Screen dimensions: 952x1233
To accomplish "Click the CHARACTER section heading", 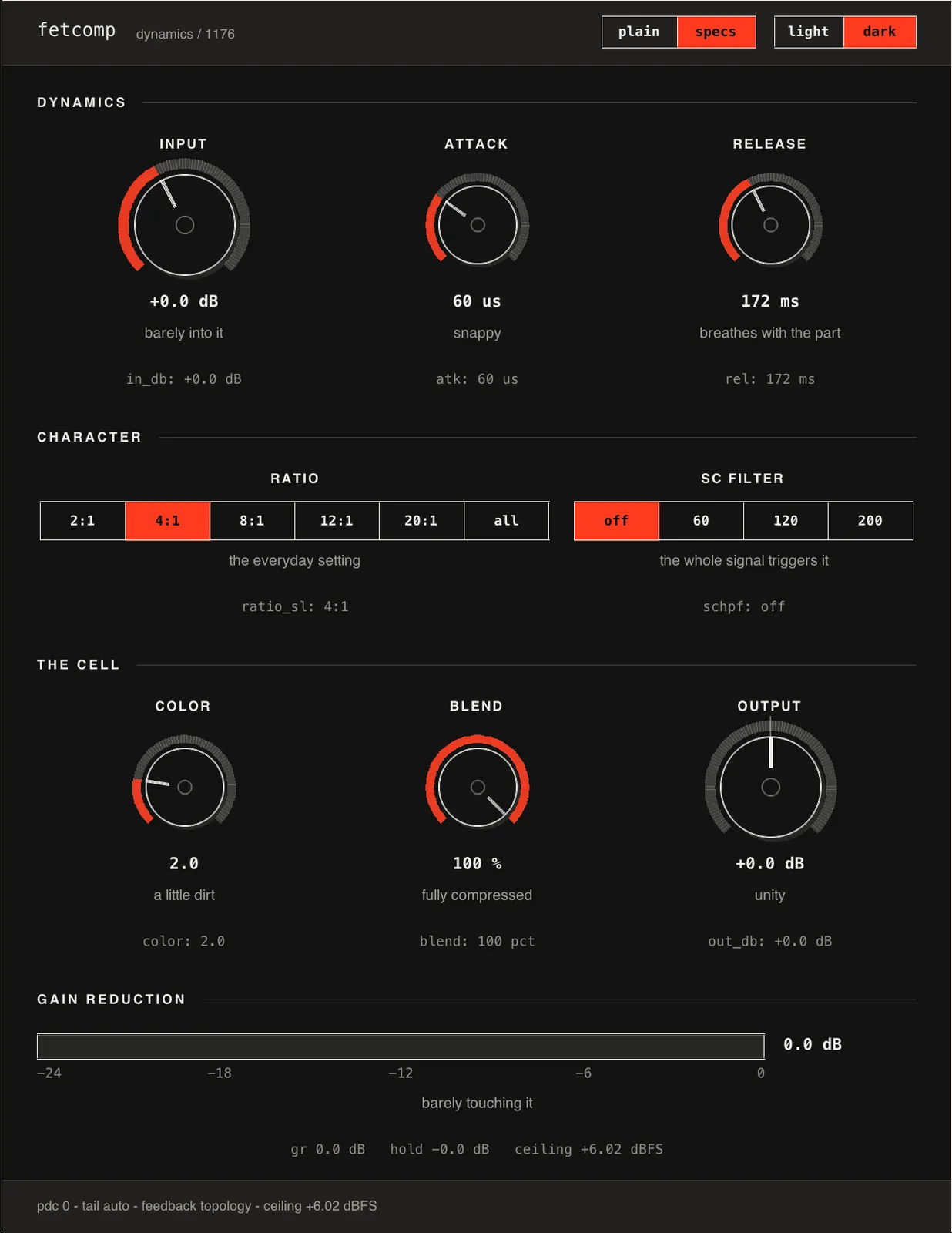I will point(89,437).
